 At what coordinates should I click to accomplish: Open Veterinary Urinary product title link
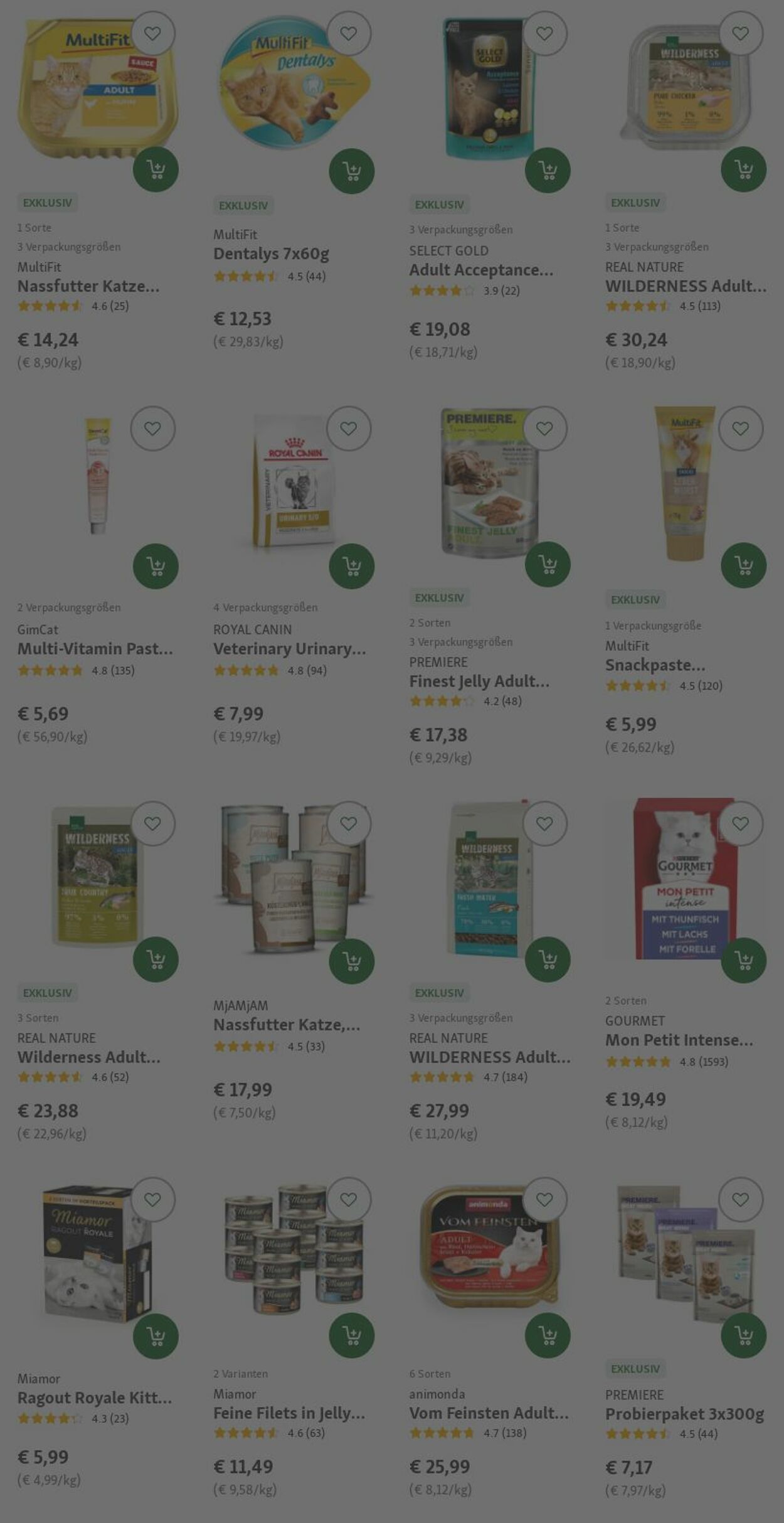pos(290,648)
